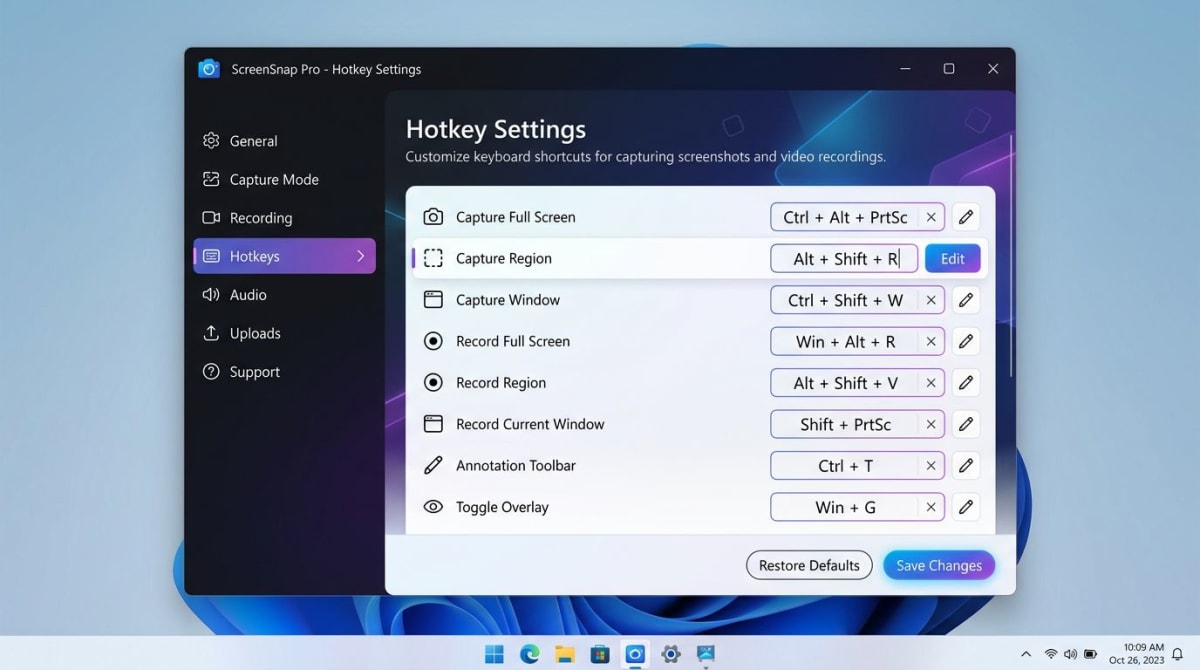
Task: Click the hotkey list vertical scrollbar
Action: pyautogui.click(x=1010, y=255)
